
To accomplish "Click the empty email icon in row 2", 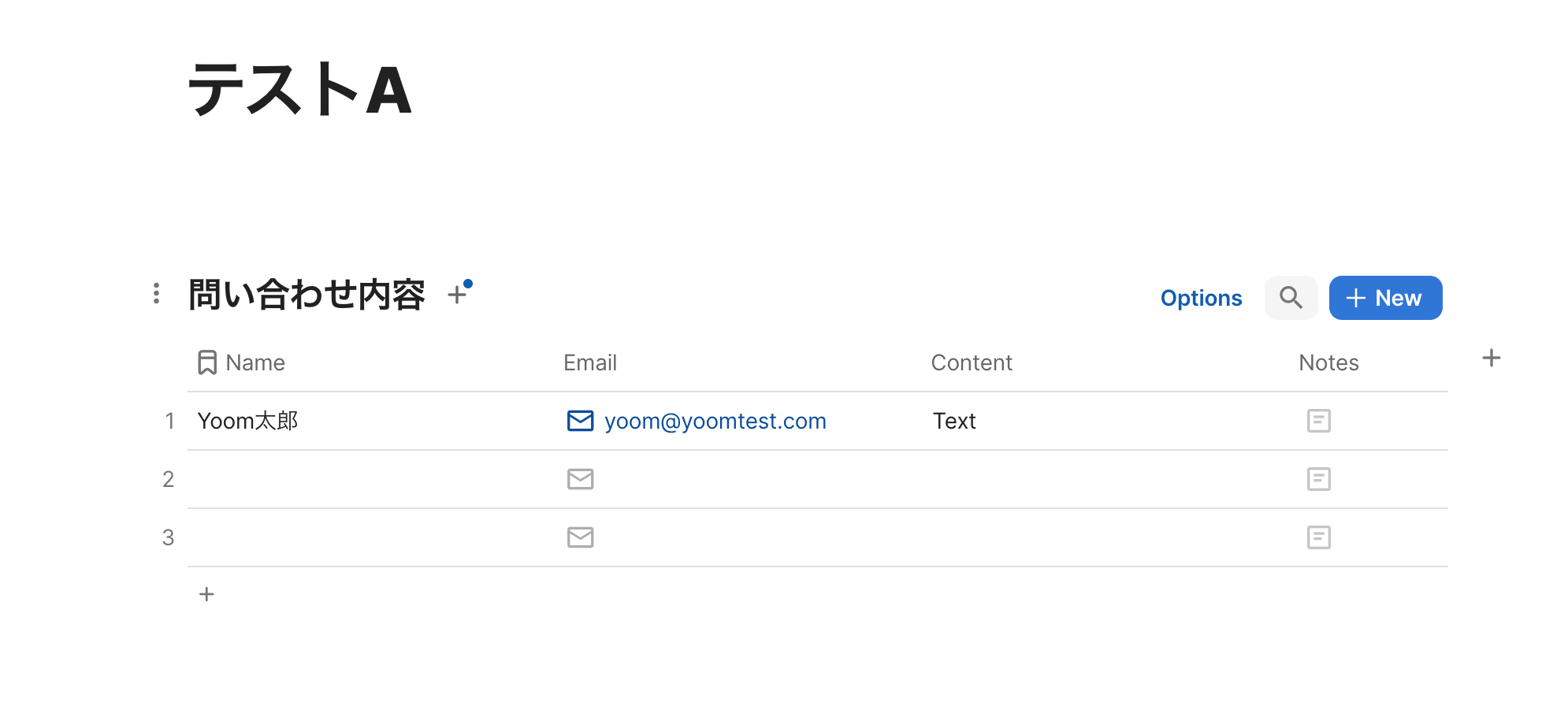I will point(580,479).
